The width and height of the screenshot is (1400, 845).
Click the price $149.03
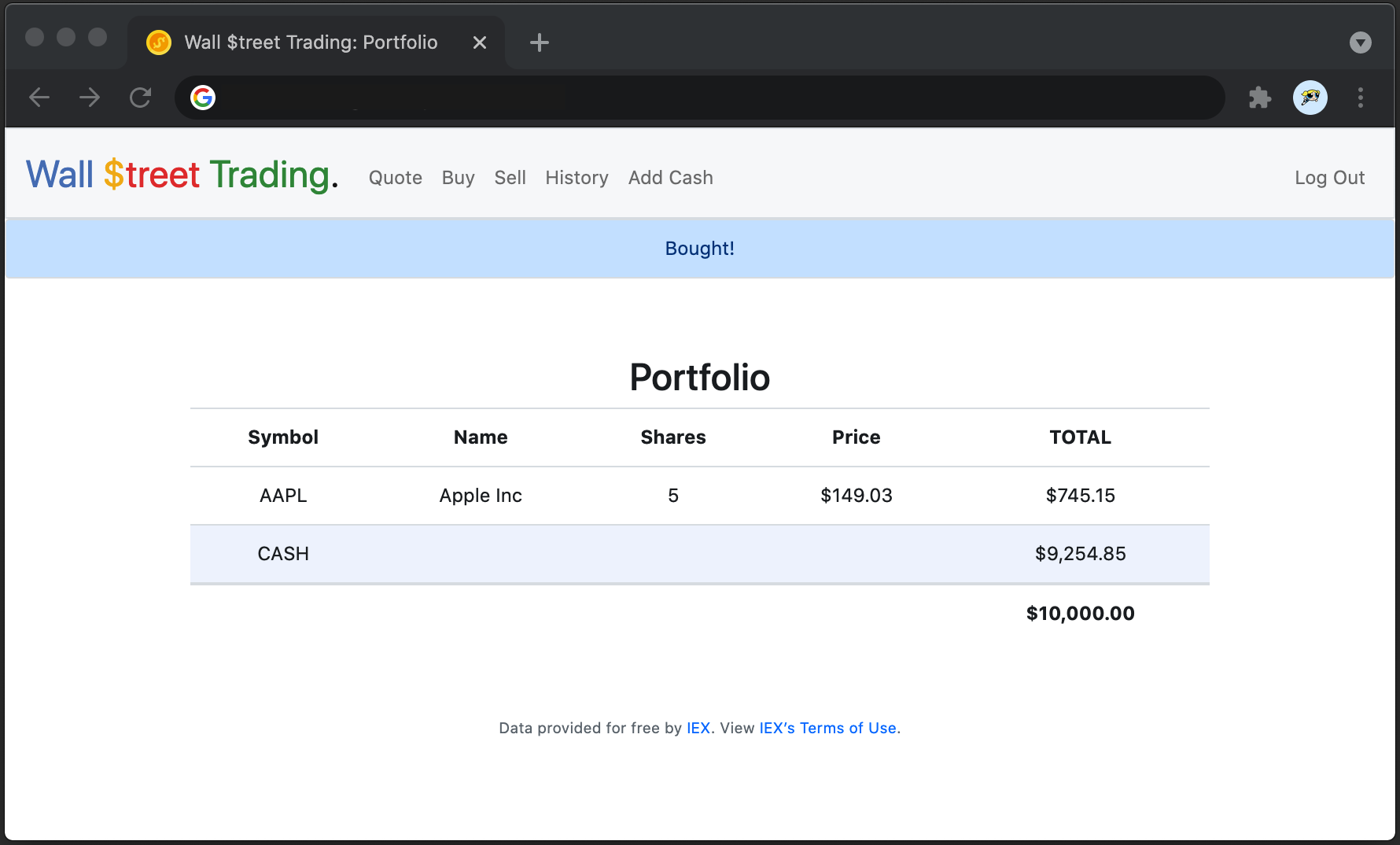857,496
